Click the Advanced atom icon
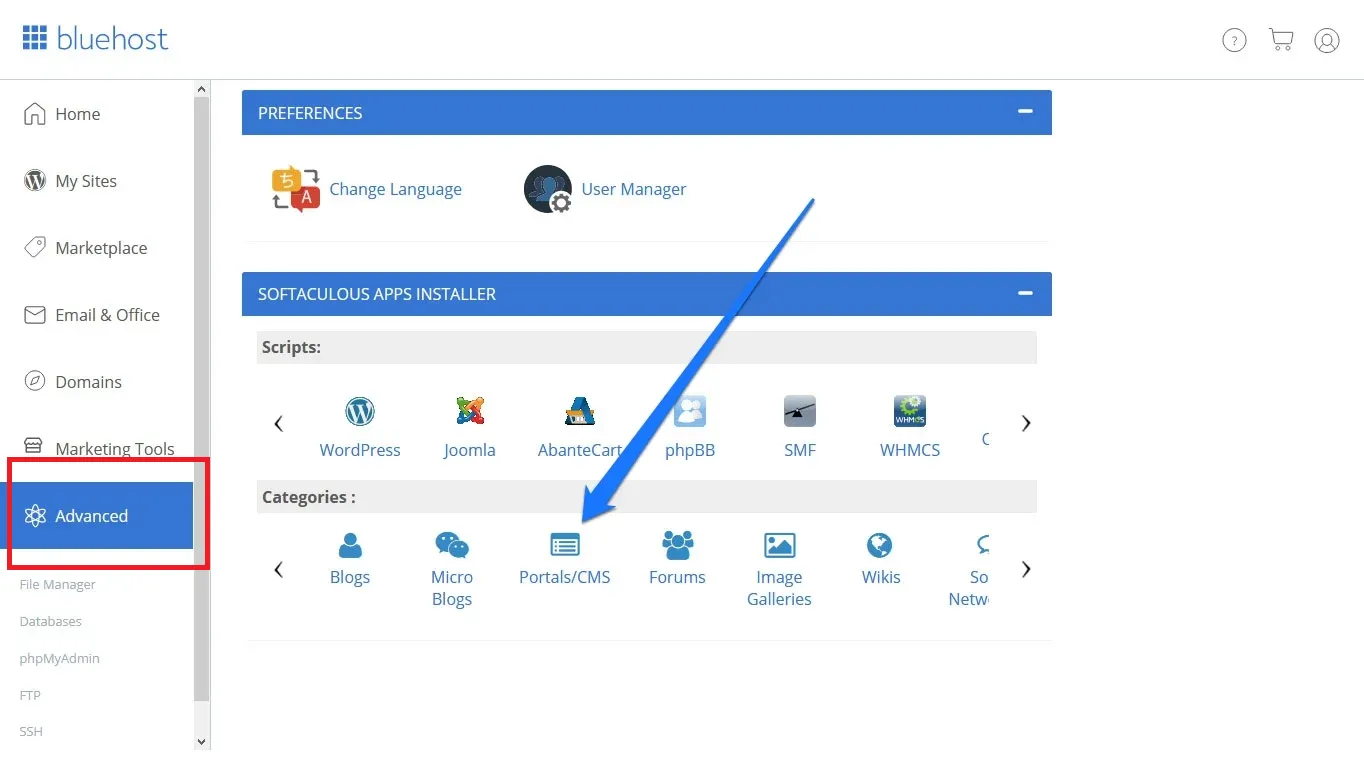This screenshot has width=1364, height=767. tap(35, 516)
